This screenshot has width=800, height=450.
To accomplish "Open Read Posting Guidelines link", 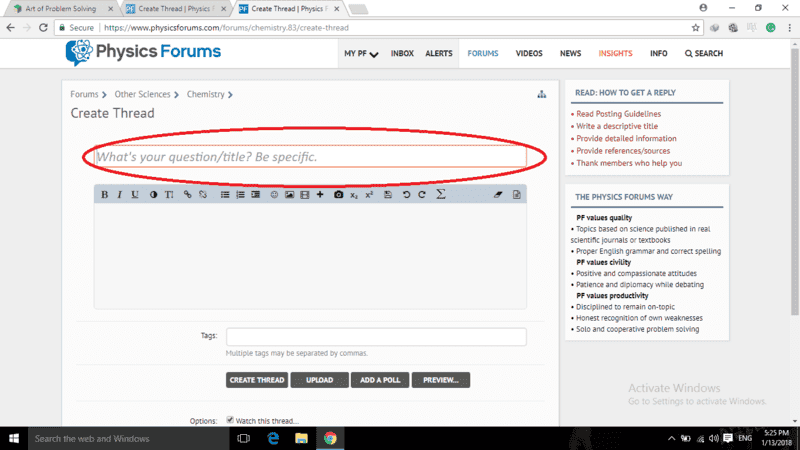I will tap(618, 114).
